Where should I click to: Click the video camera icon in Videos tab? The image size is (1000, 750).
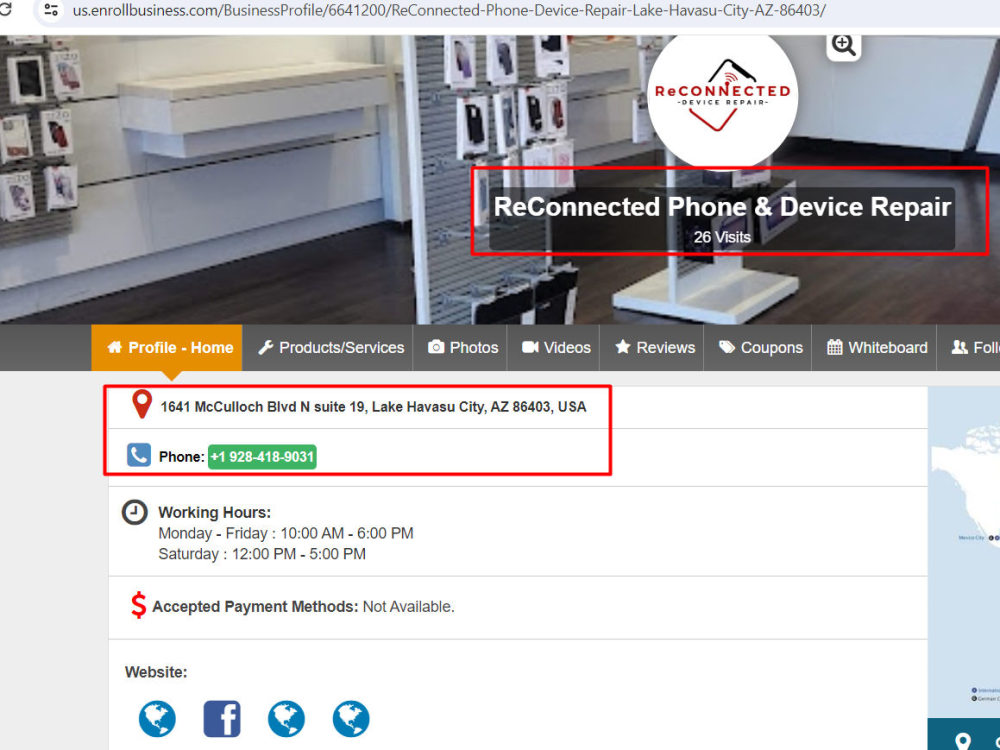pos(531,347)
